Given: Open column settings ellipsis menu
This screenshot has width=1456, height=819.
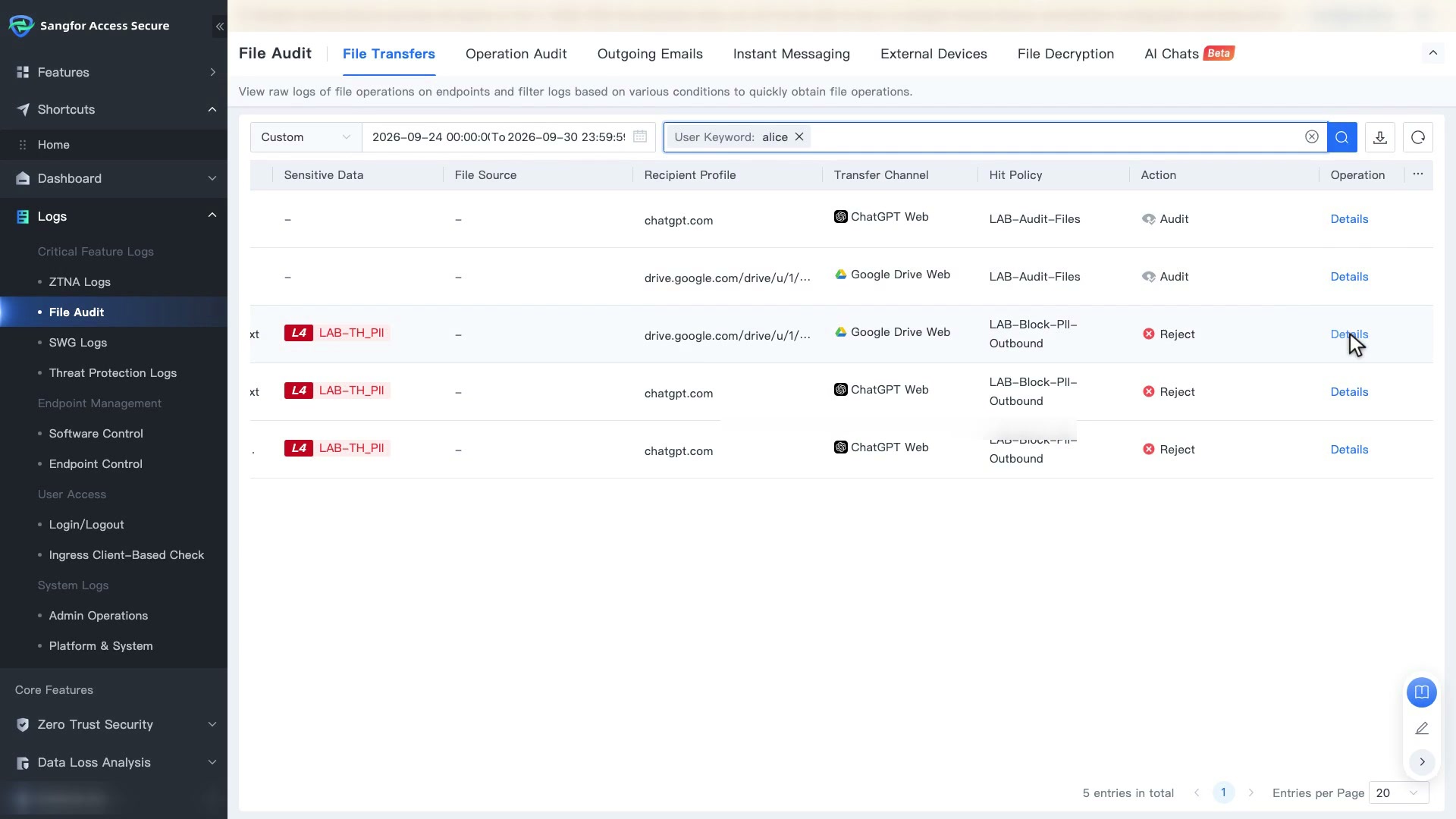Looking at the screenshot, I should pos(1418,174).
